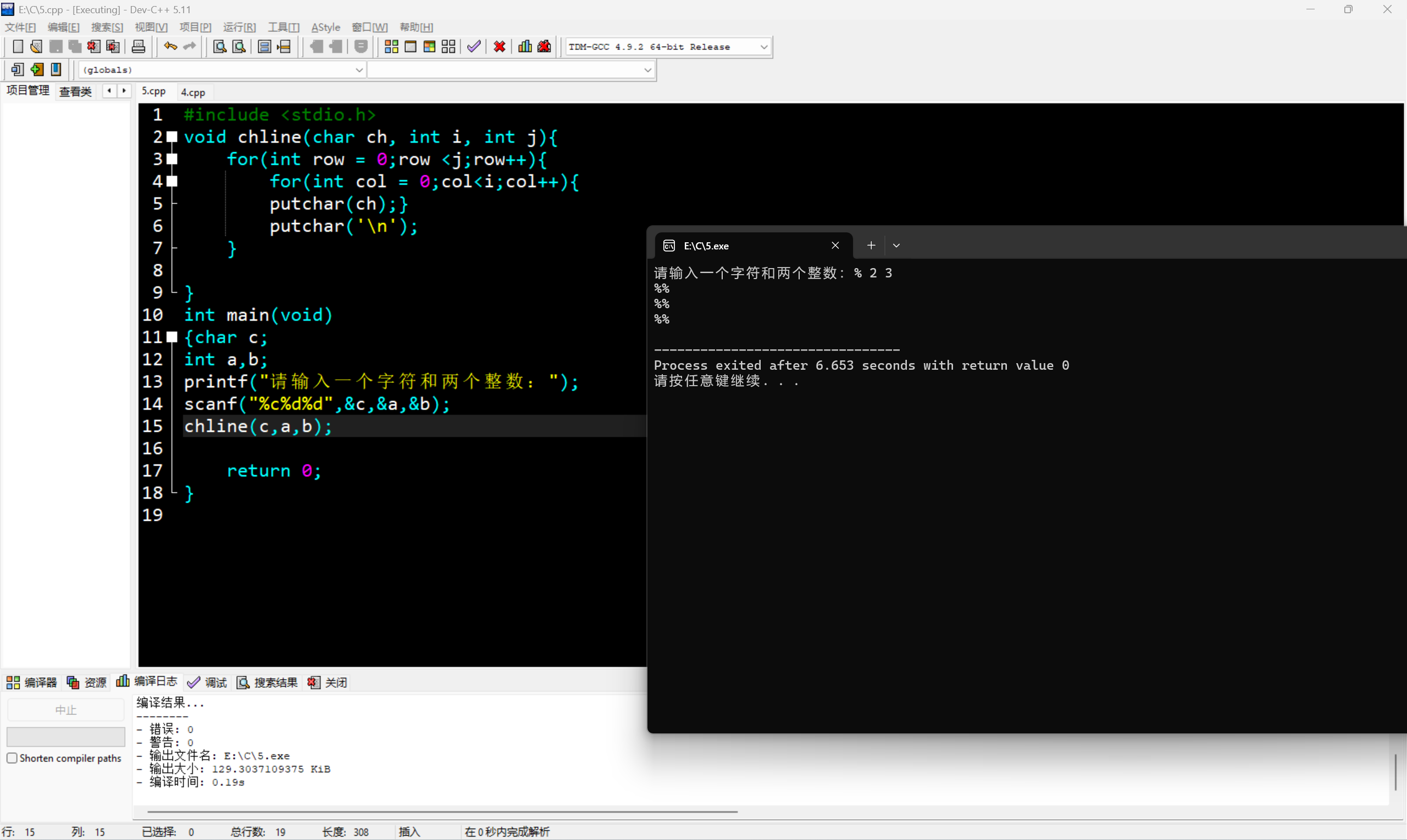This screenshot has width=1407, height=840.
Task: Click the Find magnifier icon in toolbar
Action: tap(219, 46)
